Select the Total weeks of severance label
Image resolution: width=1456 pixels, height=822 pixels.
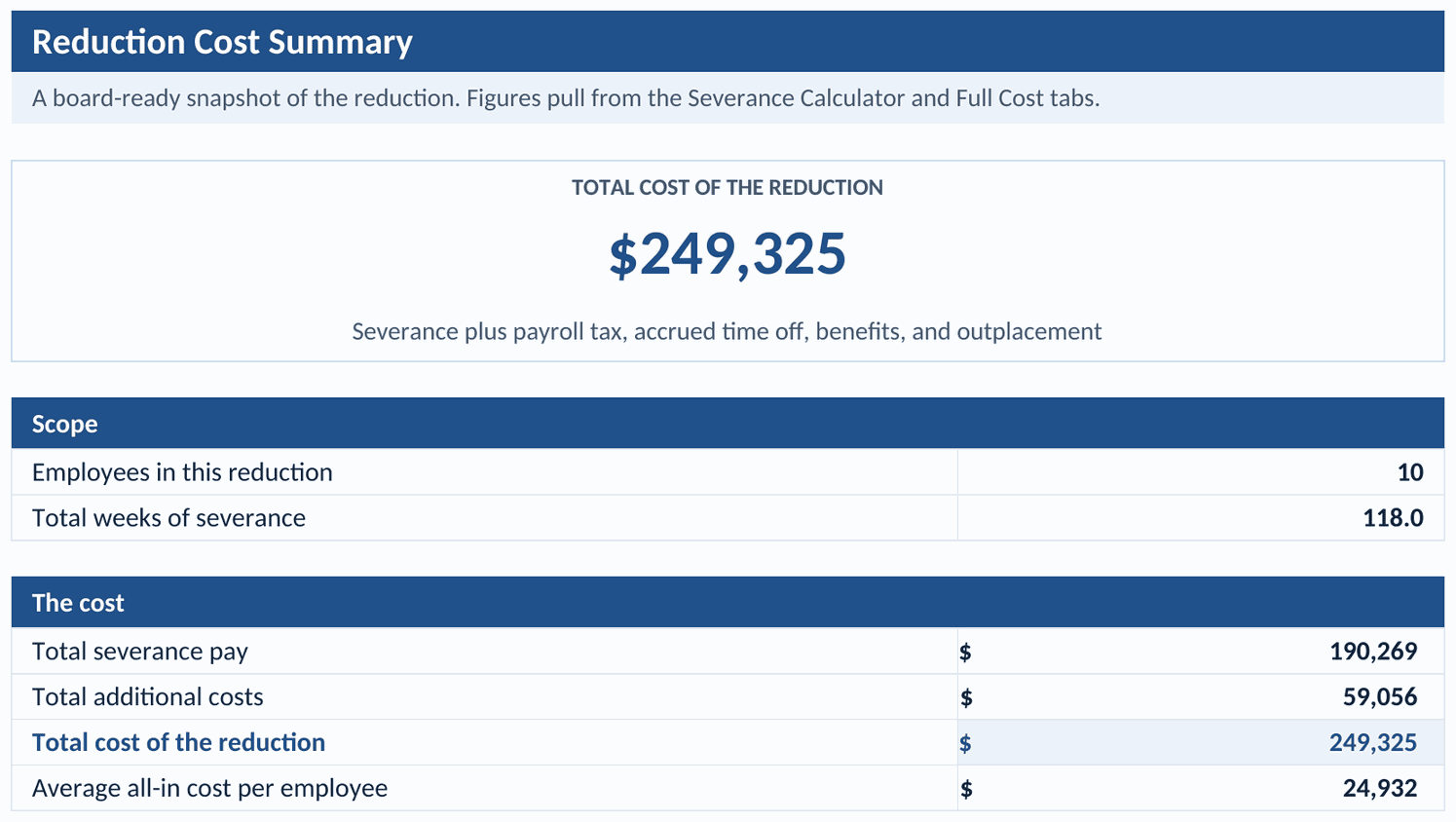tap(168, 518)
